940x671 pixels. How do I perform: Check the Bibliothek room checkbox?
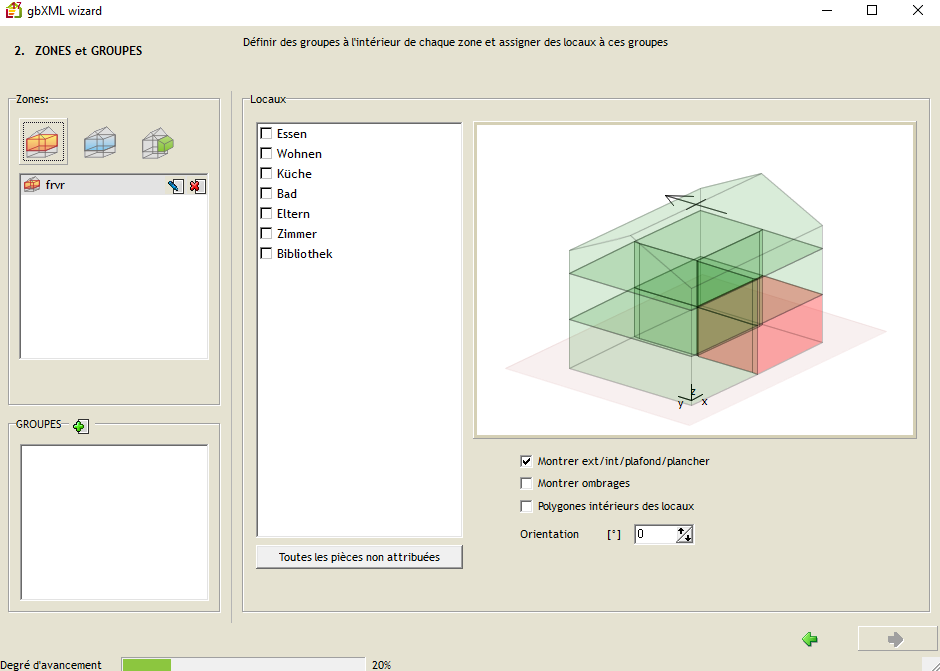[x=266, y=254]
